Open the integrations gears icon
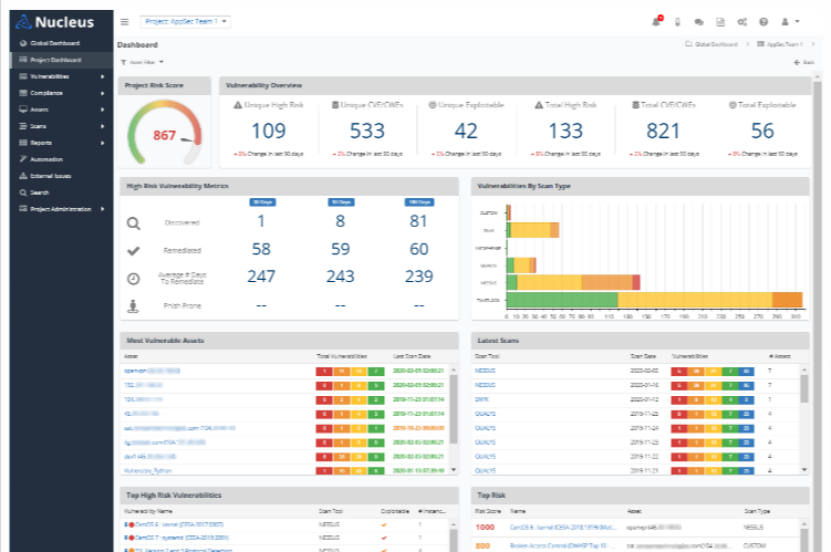831x552 pixels. point(742,22)
